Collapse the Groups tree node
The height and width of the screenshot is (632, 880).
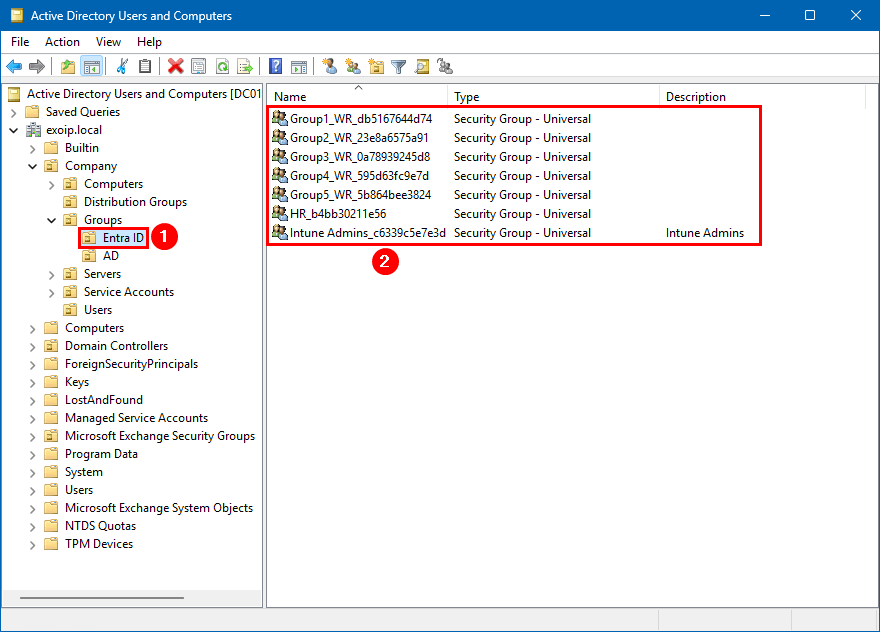(x=52, y=220)
